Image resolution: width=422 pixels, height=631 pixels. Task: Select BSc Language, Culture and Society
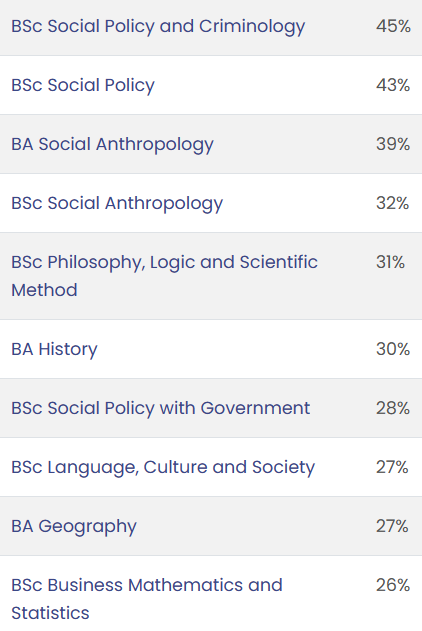coord(163,468)
